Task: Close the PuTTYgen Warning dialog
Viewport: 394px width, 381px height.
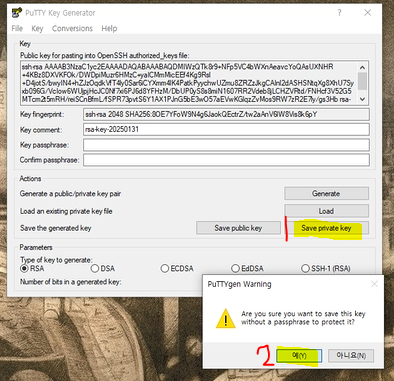Action: pos(375,284)
